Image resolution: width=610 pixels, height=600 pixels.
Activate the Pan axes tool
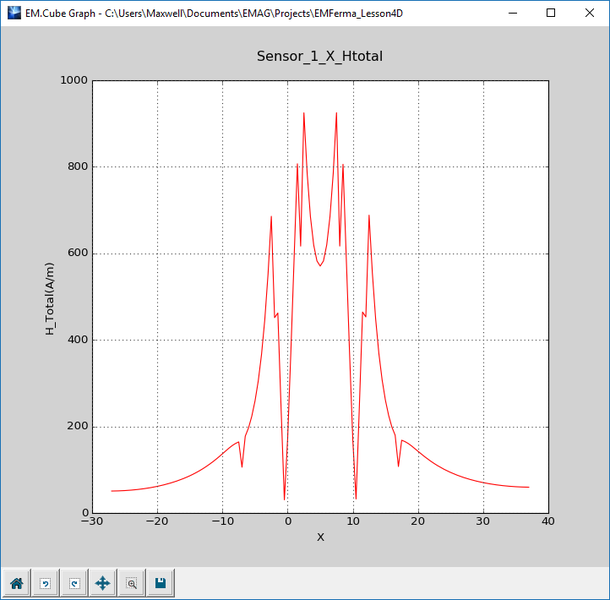tap(102, 582)
